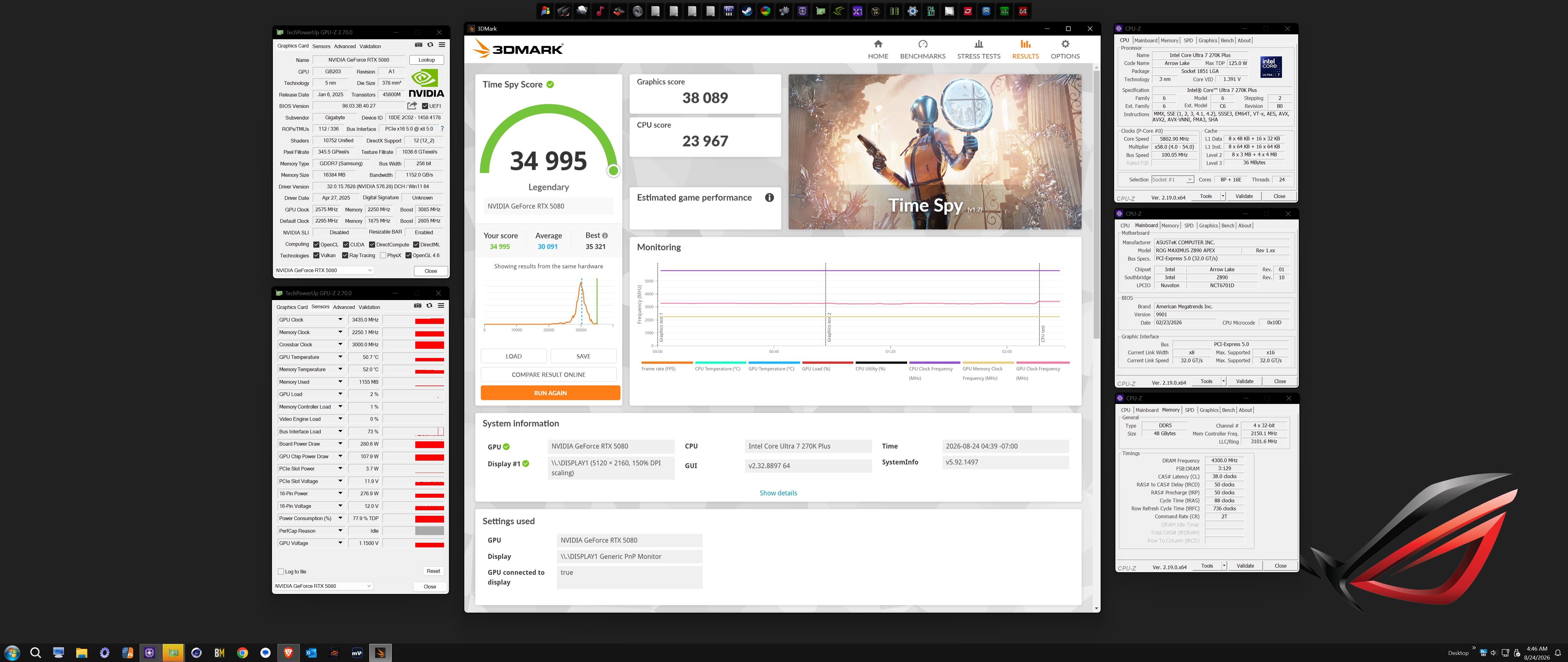Click the BIOS share/export arrow icon in GPU-Z
1568x662 pixels.
412,106
